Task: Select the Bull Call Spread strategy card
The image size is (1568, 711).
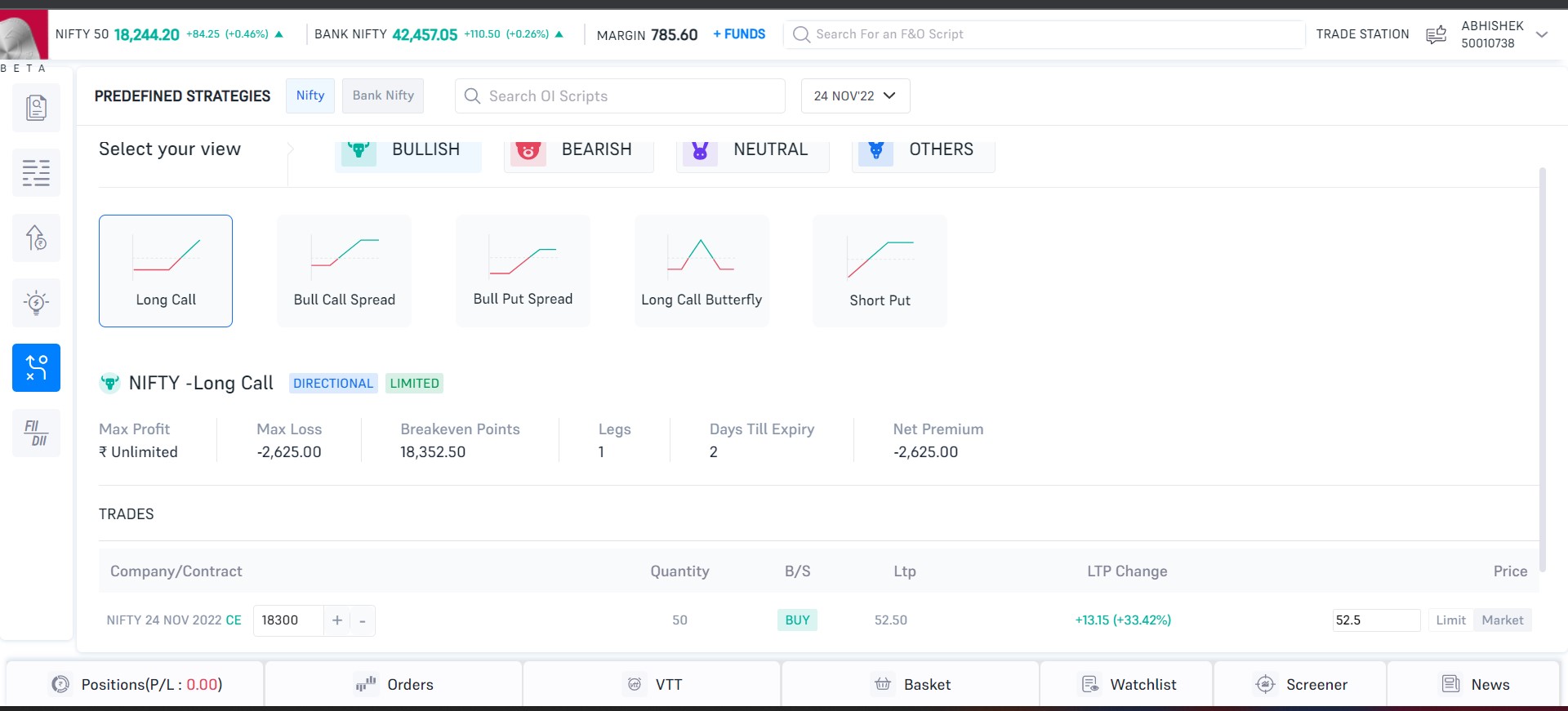Action: coord(345,271)
